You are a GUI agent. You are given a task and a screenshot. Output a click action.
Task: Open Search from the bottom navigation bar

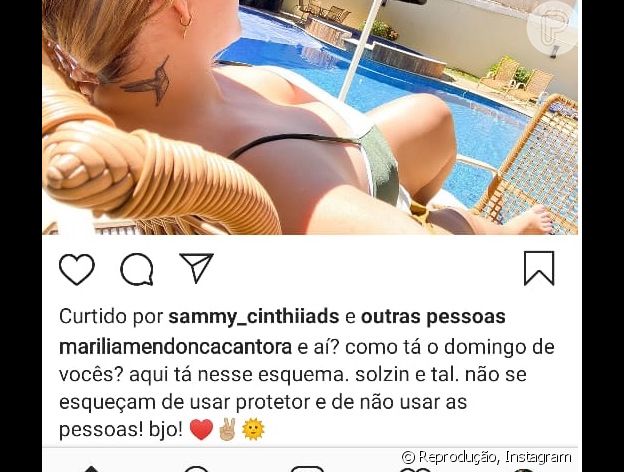coord(195,469)
